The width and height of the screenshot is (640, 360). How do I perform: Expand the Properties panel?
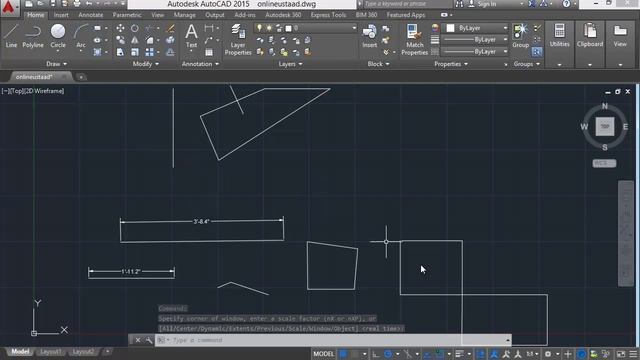451,64
